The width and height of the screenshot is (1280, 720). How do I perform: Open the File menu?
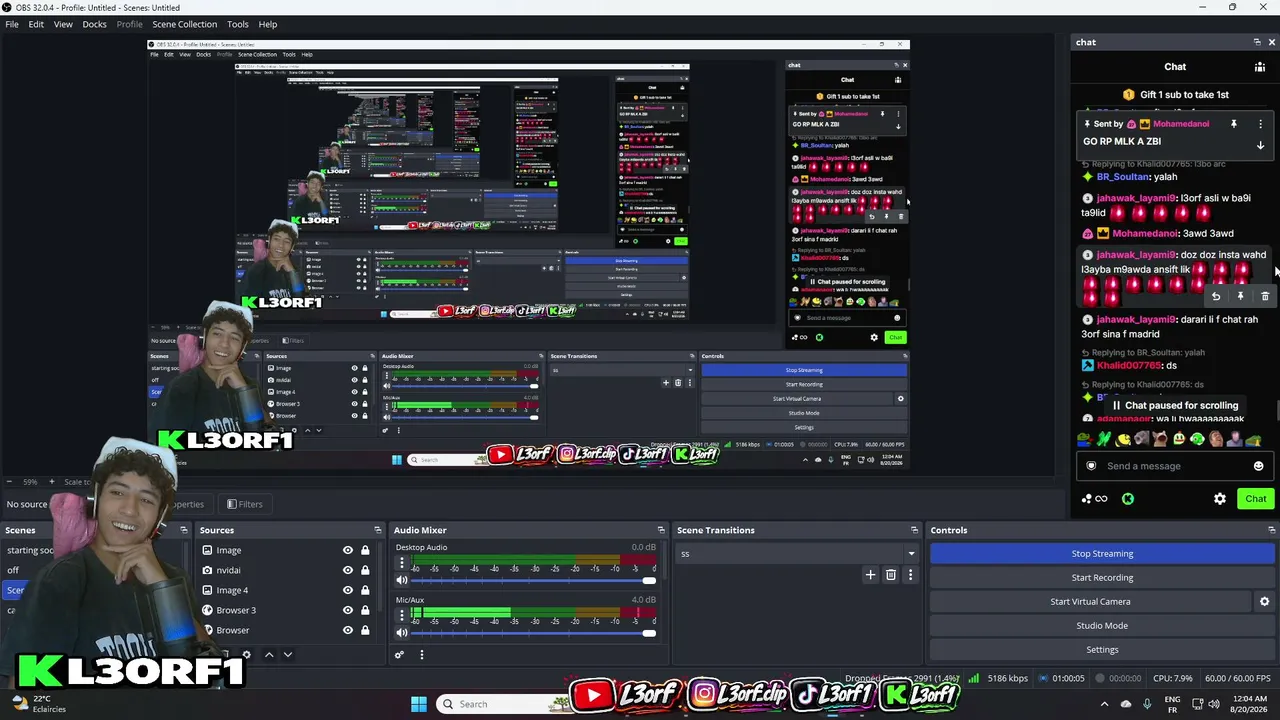point(12,24)
